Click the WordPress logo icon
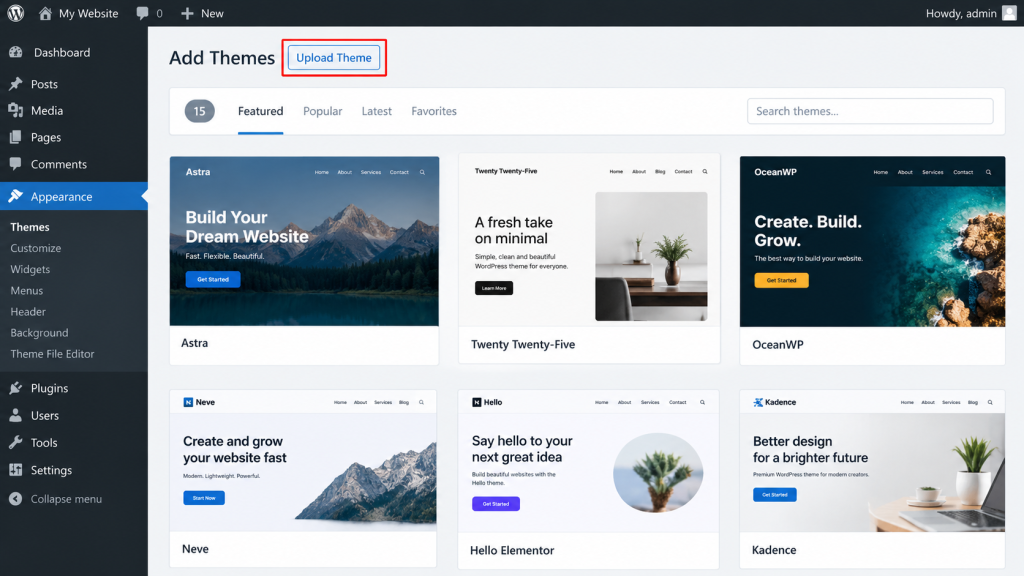 tap(16, 13)
